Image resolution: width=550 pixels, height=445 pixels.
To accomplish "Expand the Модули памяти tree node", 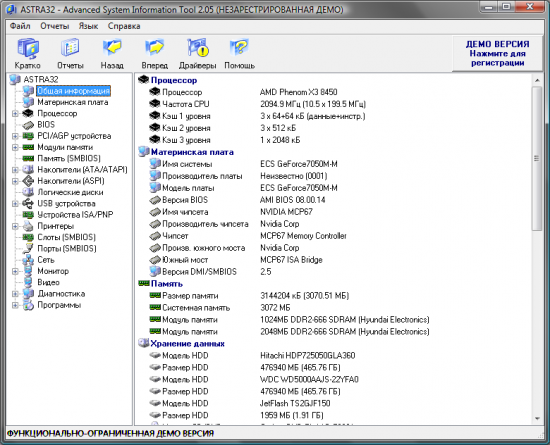I will [15, 147].
